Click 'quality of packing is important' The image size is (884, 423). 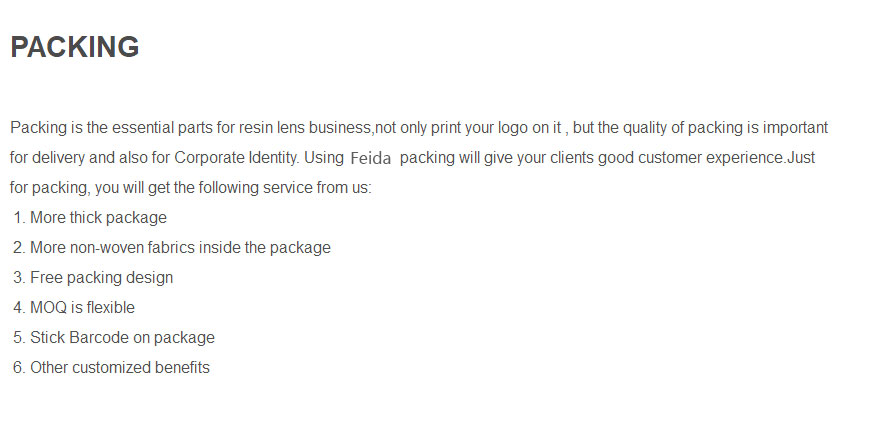click(725, 128)
